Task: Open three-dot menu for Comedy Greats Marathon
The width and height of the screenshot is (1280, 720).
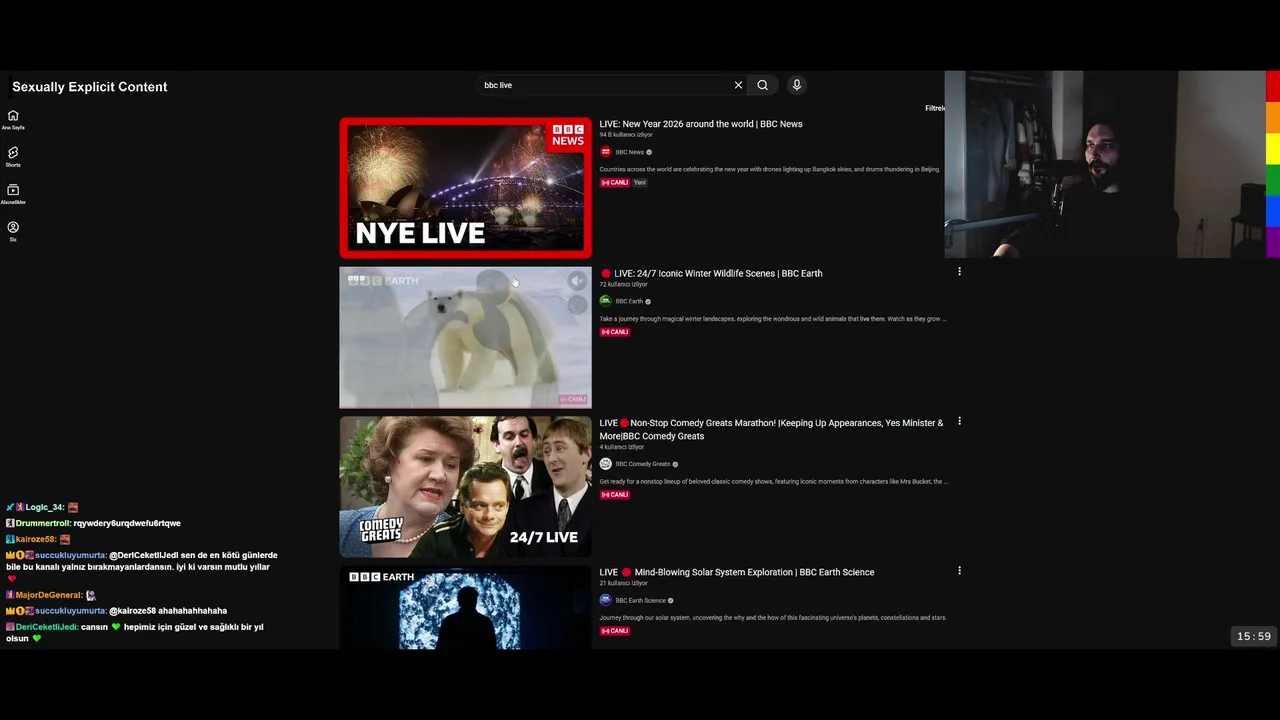Action: [x=959, y=421]
